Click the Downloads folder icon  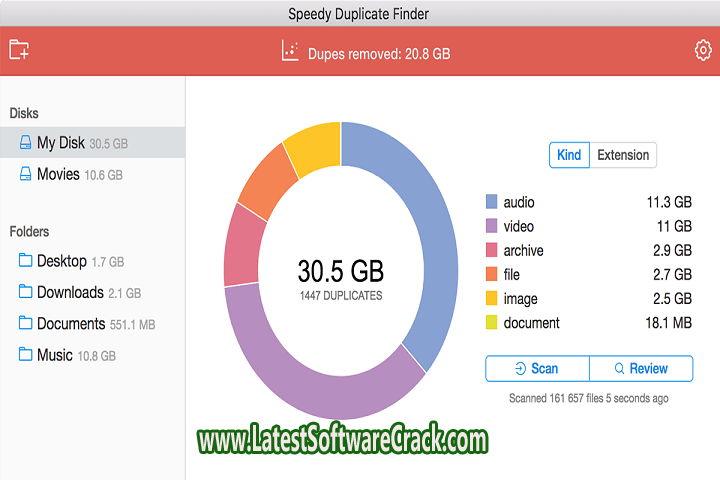(x=25, y=292)
